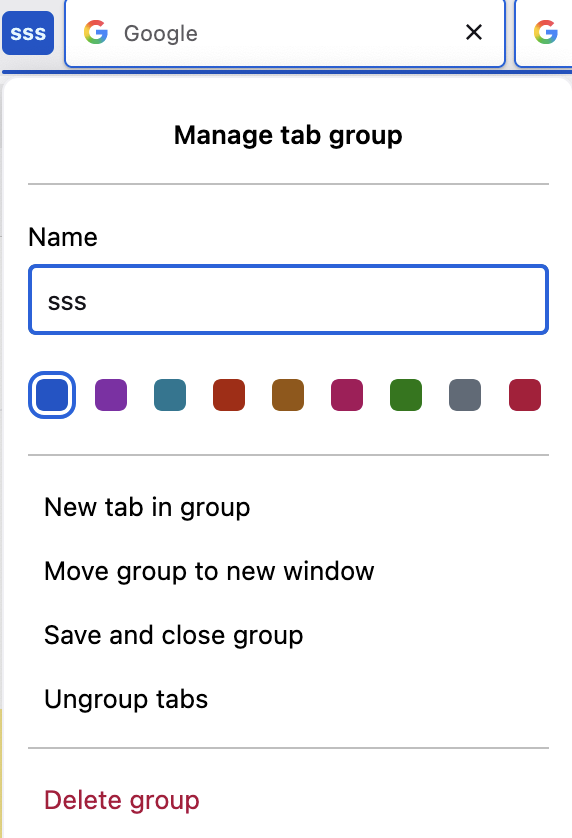Viewport: 572px width, 838px height.
Task: Close the Google tab
Action: click(474, 33)
